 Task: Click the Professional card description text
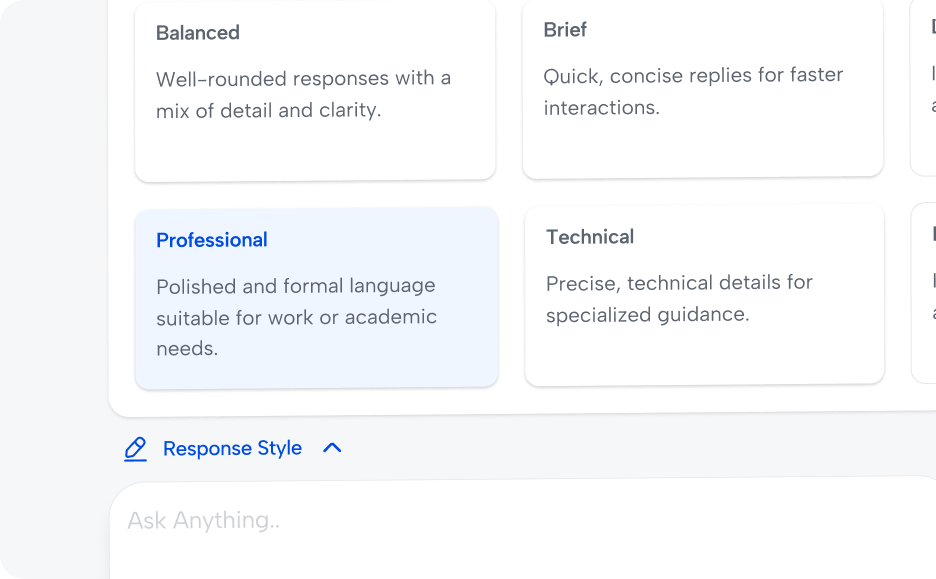coord(296,317)
